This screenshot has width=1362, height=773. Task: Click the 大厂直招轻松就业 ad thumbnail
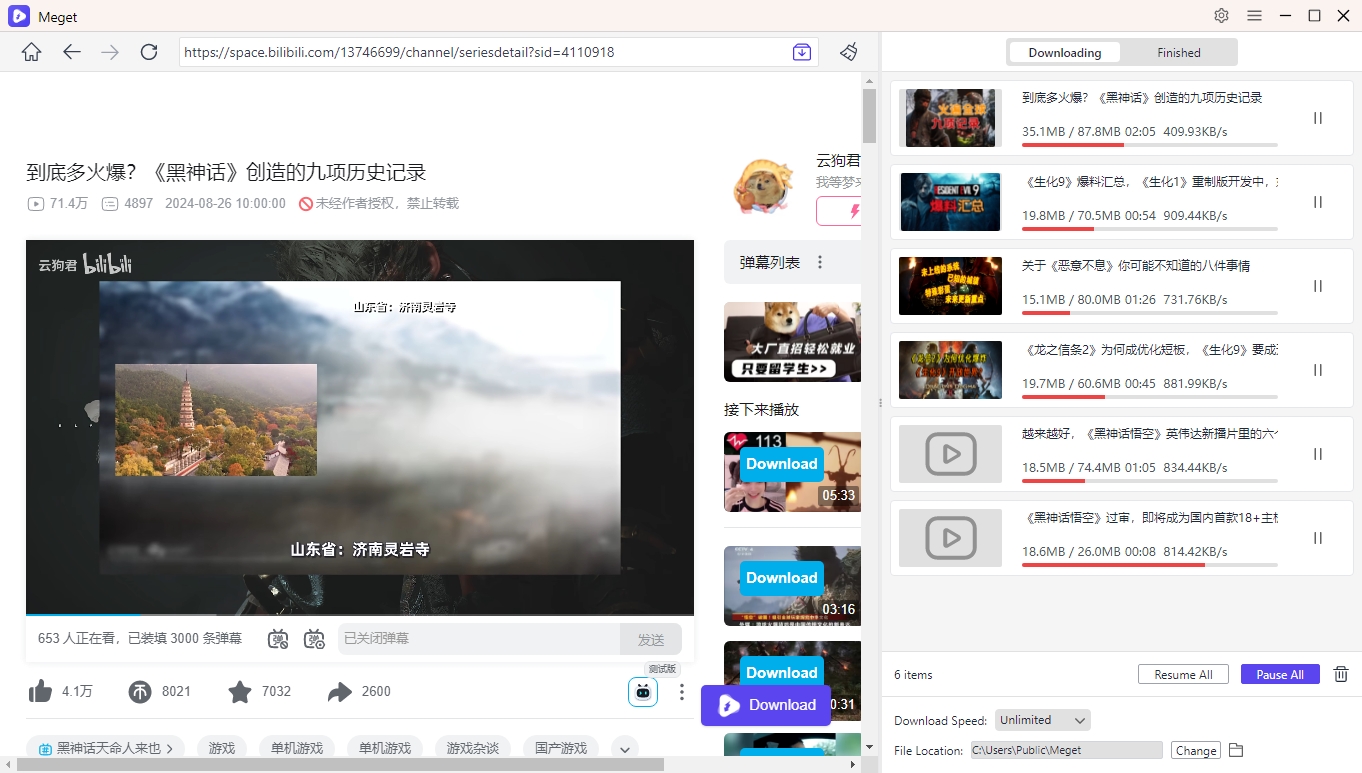792,342
